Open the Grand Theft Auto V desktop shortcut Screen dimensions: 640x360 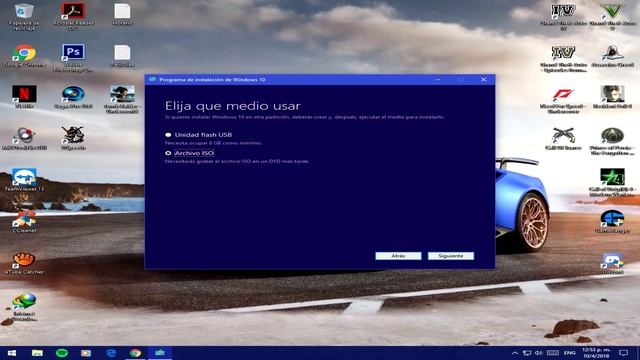click(x=612, y=16)
